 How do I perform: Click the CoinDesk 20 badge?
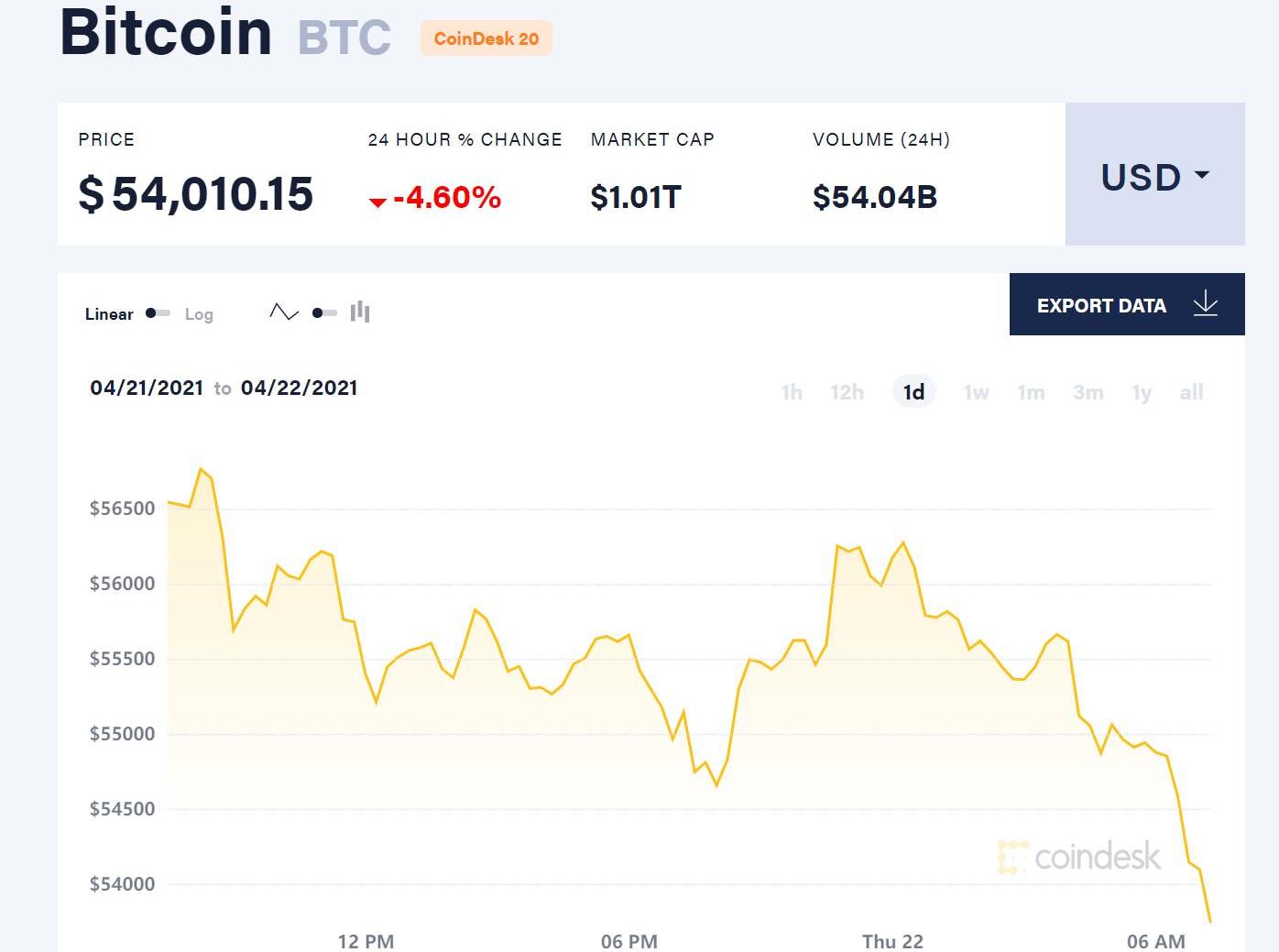click(x=486, y=38)
